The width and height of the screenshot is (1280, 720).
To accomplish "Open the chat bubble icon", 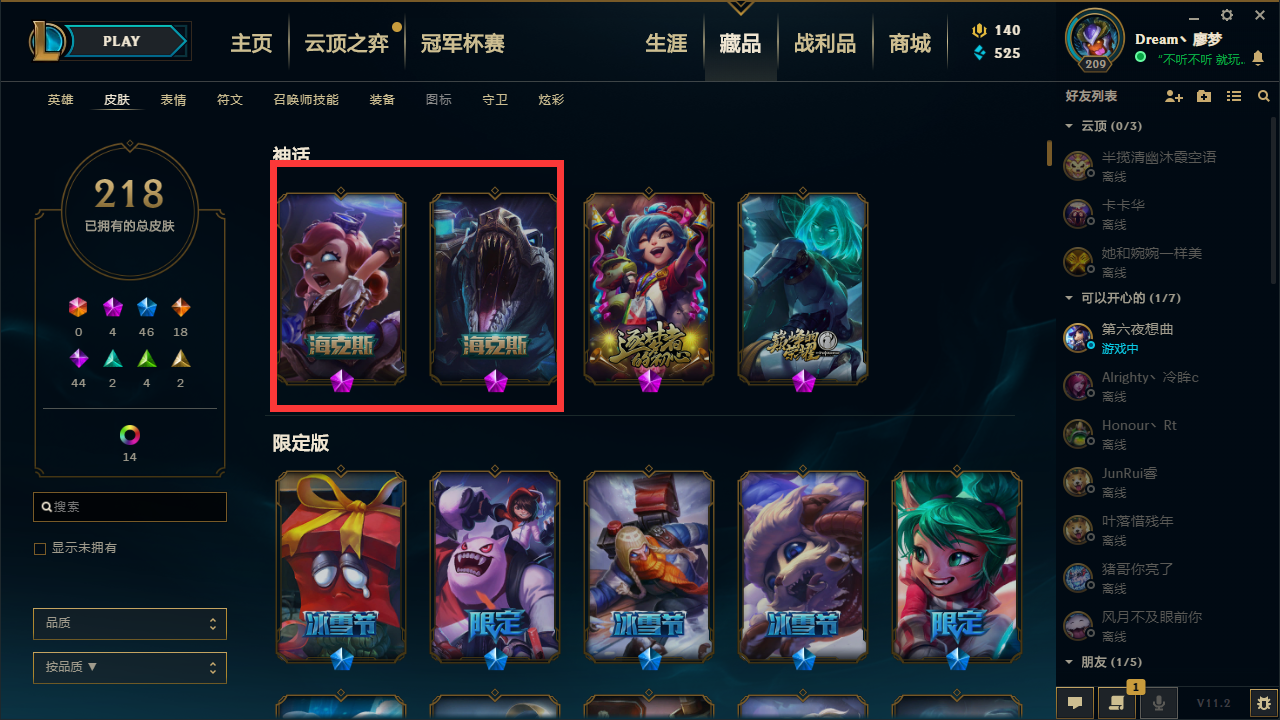I will pos(1074,703).
